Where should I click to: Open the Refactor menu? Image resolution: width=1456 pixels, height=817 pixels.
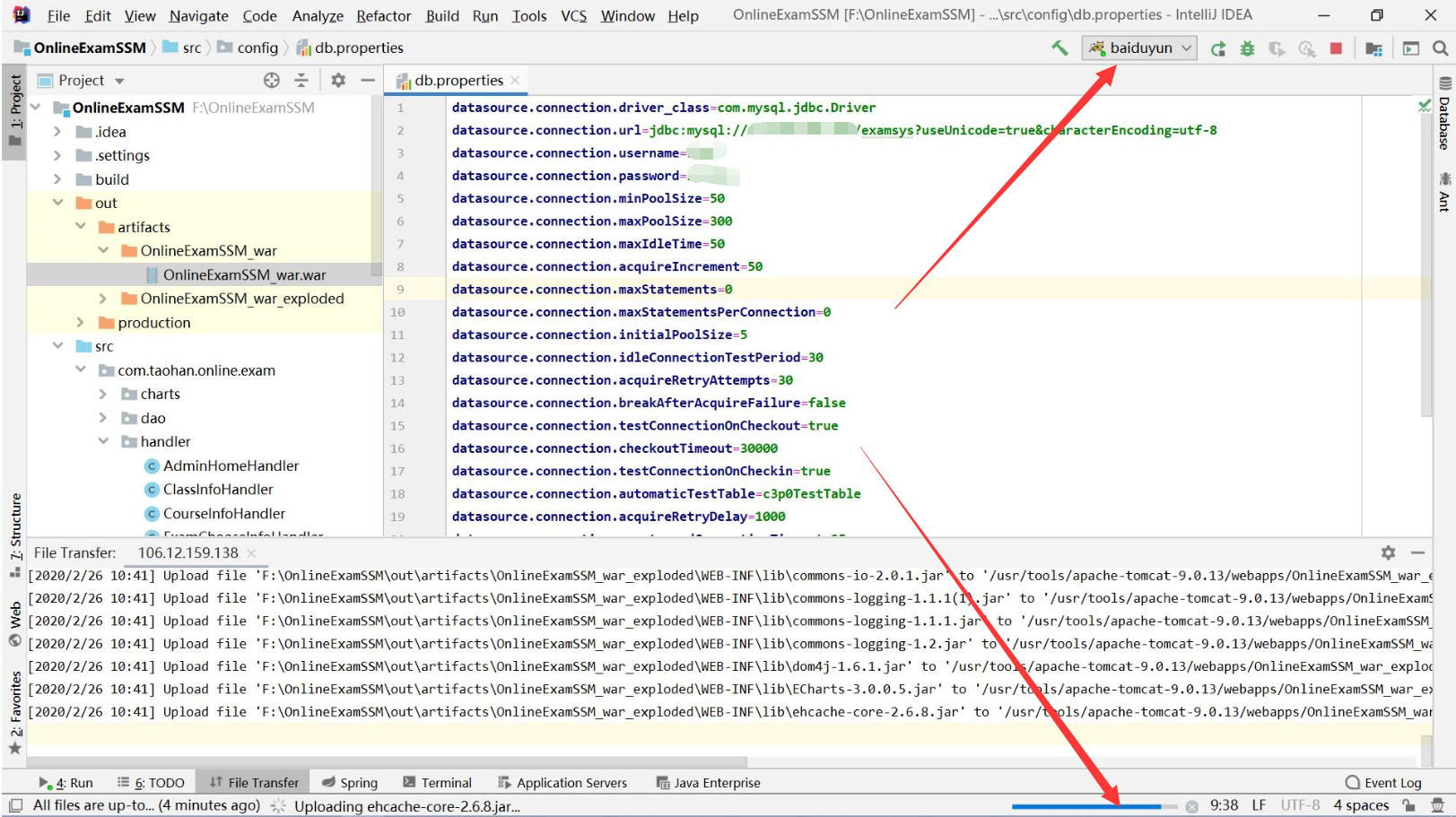click(383, 16)
